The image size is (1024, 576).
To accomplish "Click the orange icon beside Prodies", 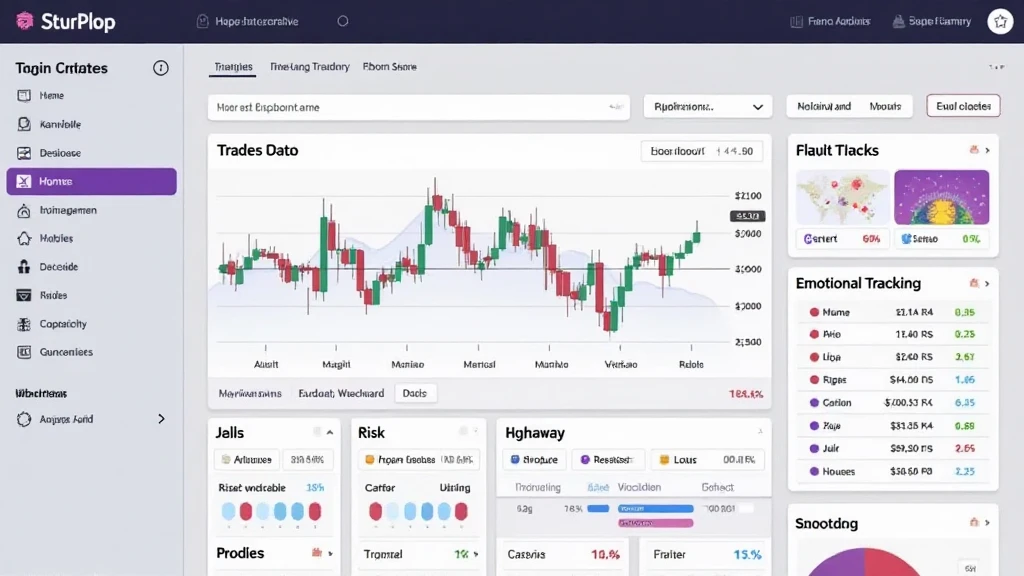I will [x=317, y=553].
